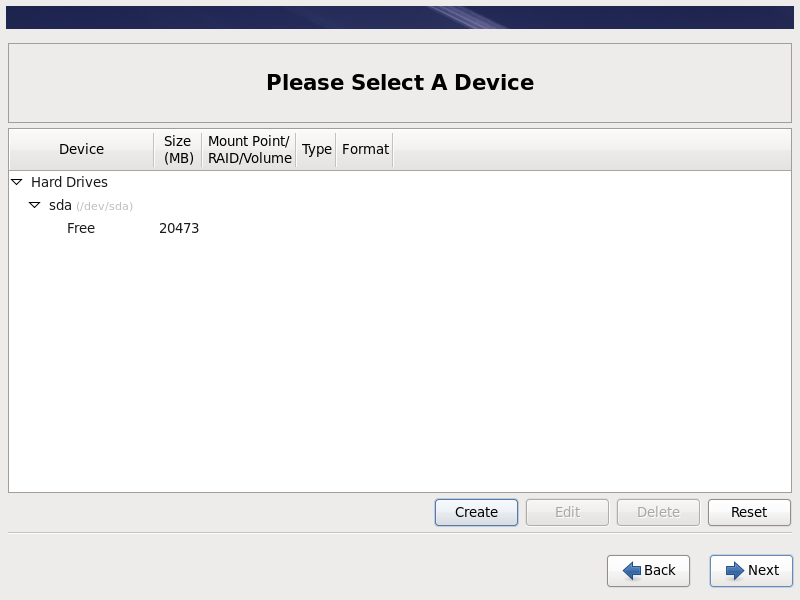Click the blue left arrow icon on Back
Viewport: 800px width, 600px height.
631,570
